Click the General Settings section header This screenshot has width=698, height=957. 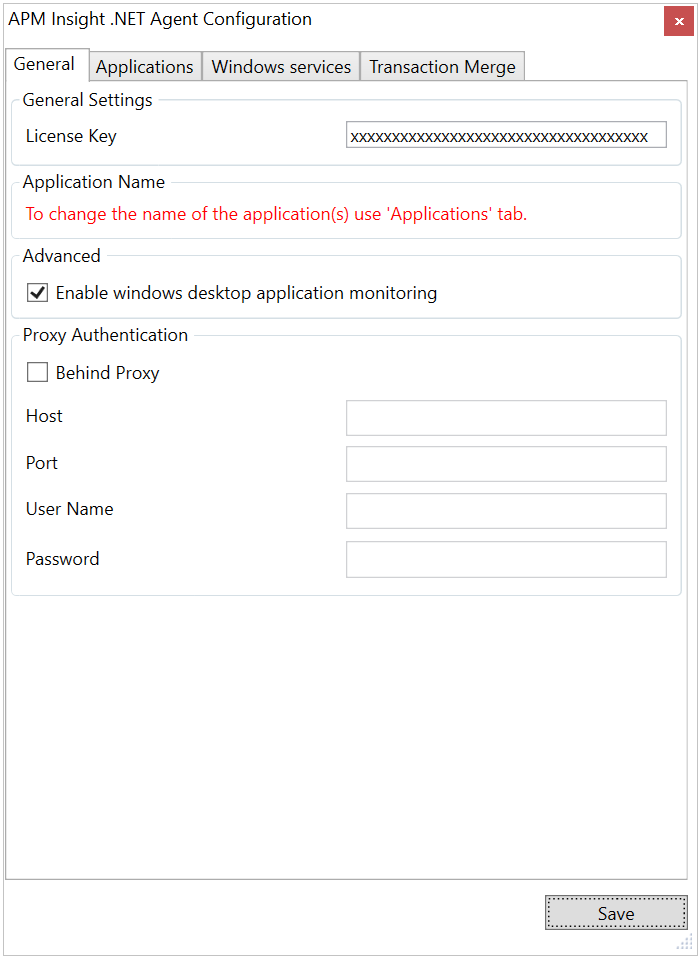tap(87, 100)
